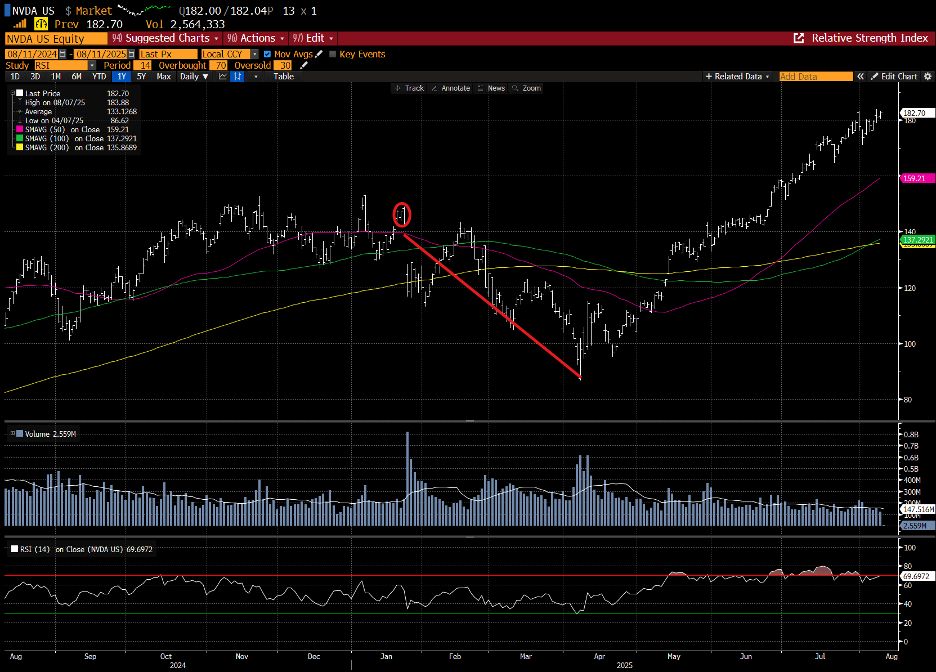The image size is (936, 672).
Task: Switch to line chart type icon
Action: point(223,76)
